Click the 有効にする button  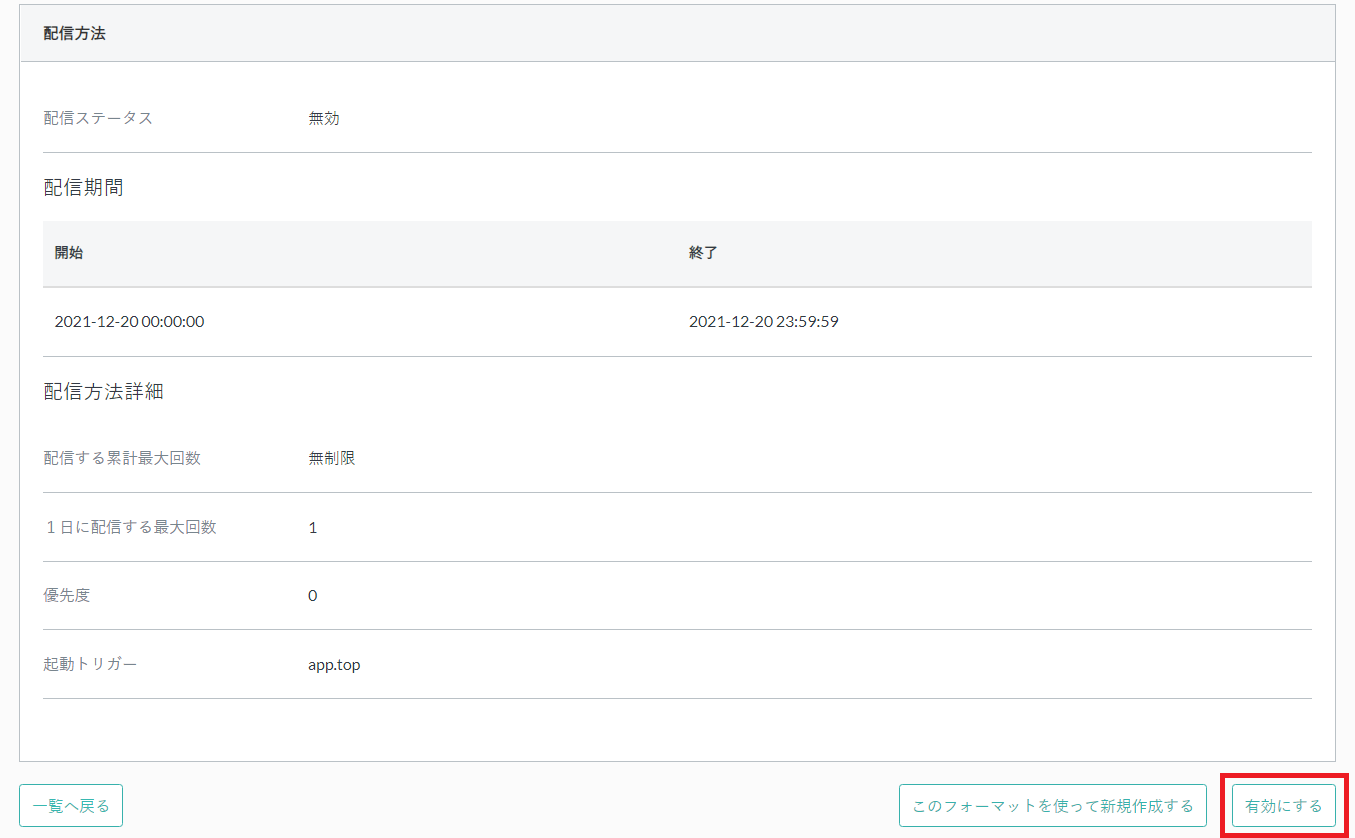[1283, 806]
